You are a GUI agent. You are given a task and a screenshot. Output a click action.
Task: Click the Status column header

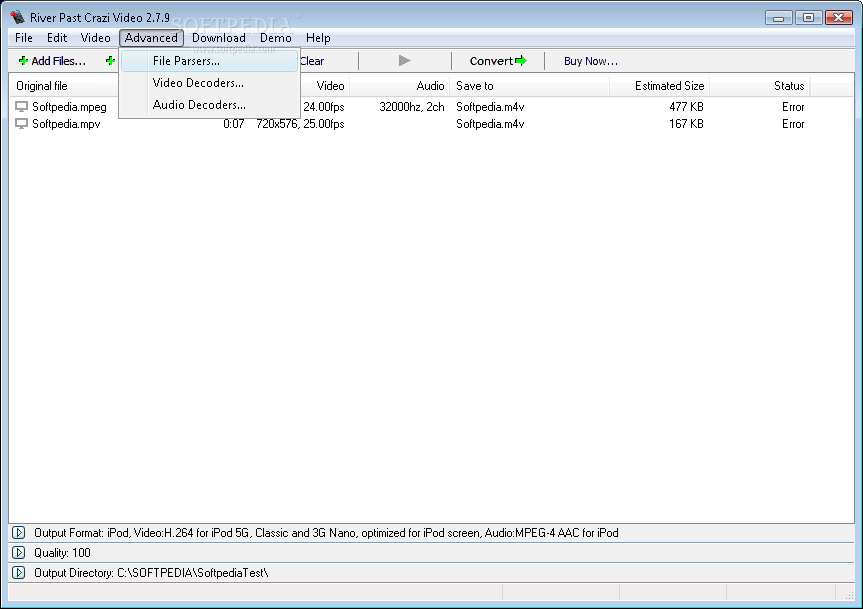tap(760, 86)
